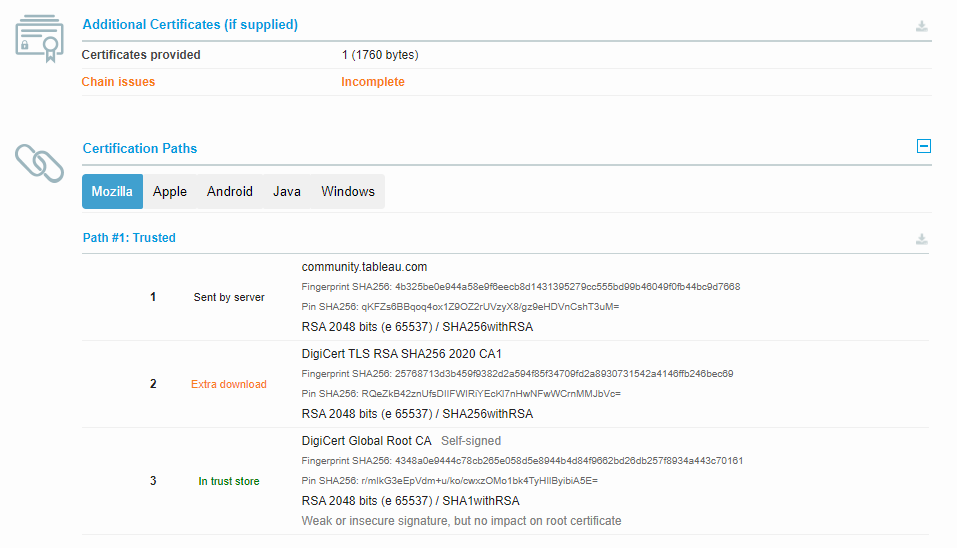The width and height of the screenshot is (957, 548).
Task: Collapse the Certification Paths section
Action: tap(923, 146)
